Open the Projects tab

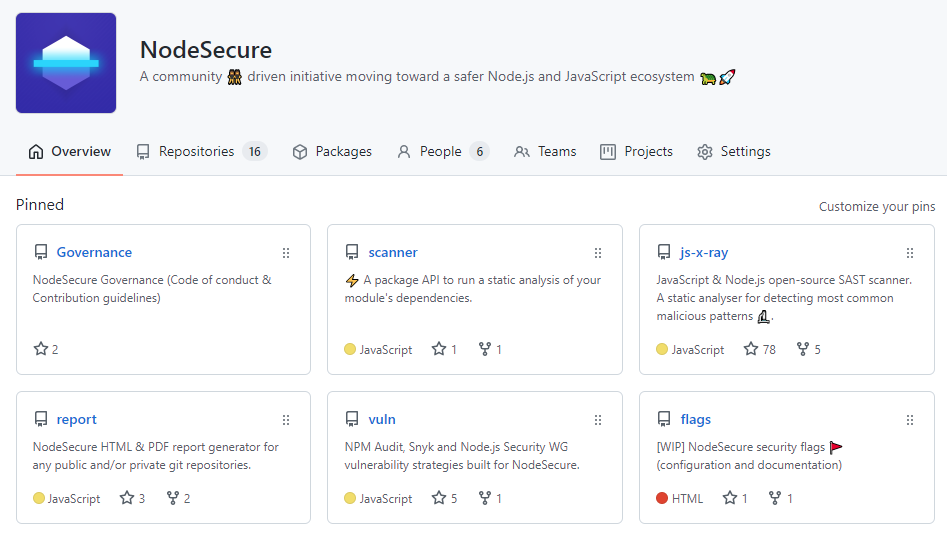(636, 152)
